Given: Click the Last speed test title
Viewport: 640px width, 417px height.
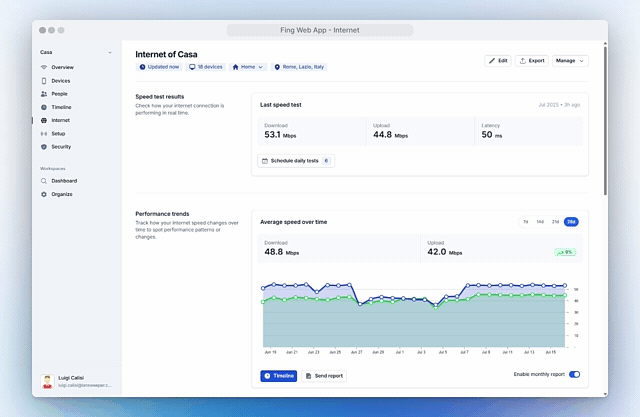Looking at the screenshot, I should pyautogui.click(x=280, y=105).
